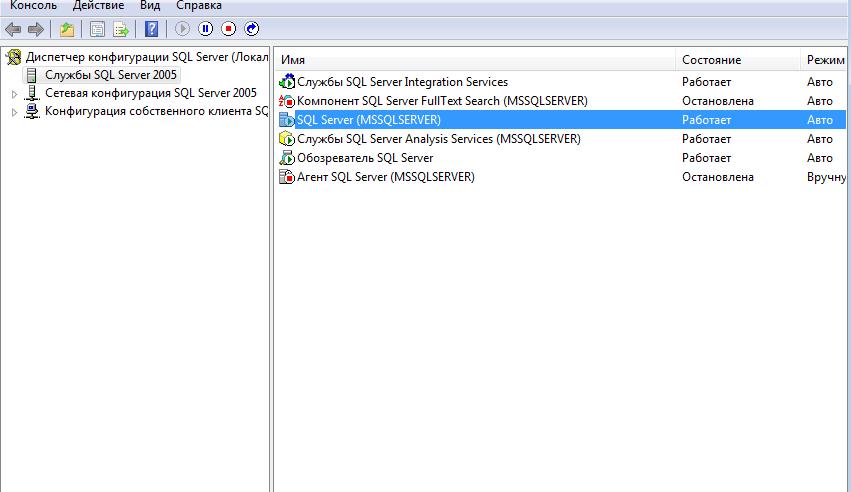This screenshot has height=492, width=851.
Task: Click the Диспетчер конфигурации root icon
Action: (x=14, y=57)
